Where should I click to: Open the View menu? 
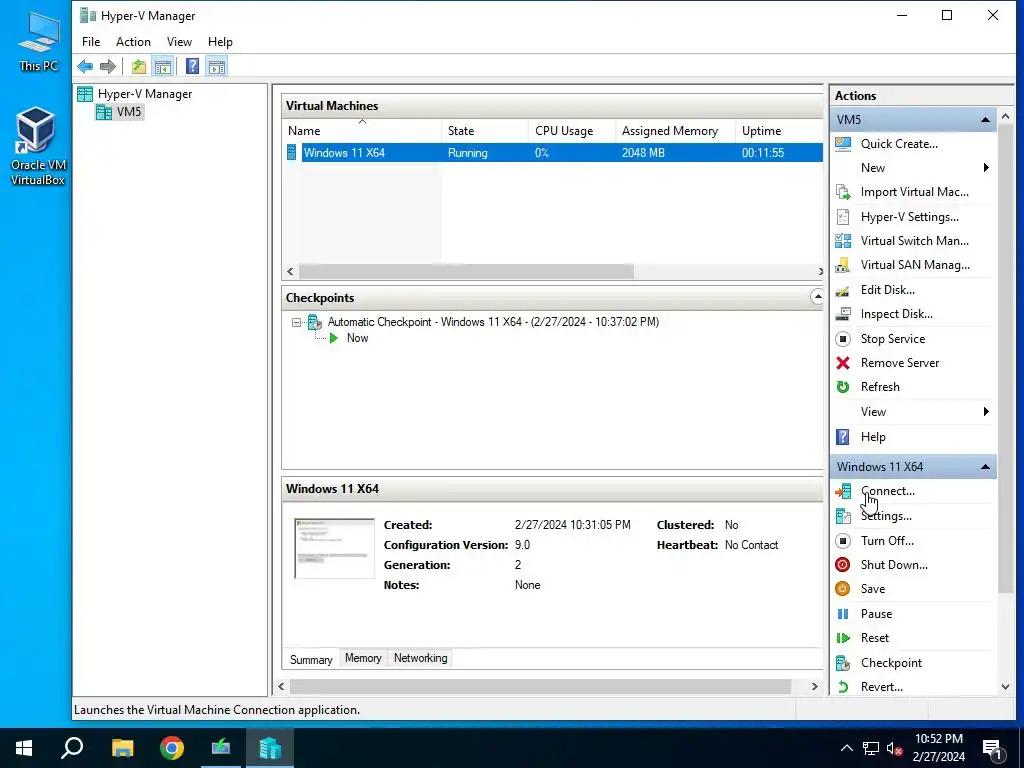(x=179, y=42)
